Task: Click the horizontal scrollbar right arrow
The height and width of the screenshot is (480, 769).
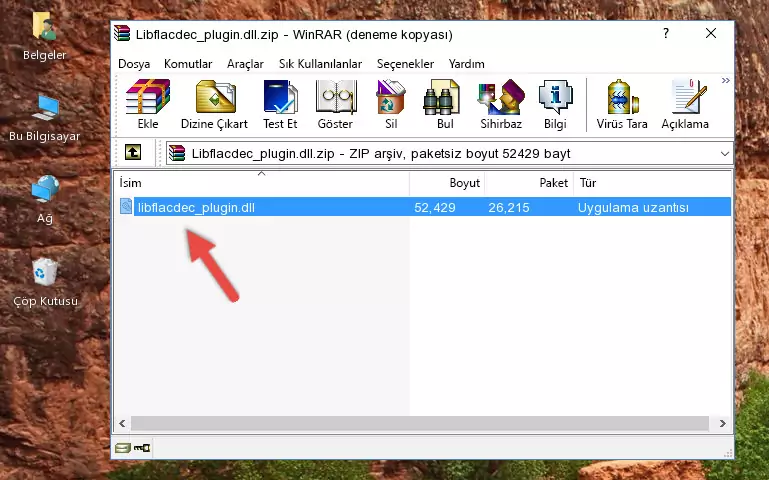Action: 722,423
